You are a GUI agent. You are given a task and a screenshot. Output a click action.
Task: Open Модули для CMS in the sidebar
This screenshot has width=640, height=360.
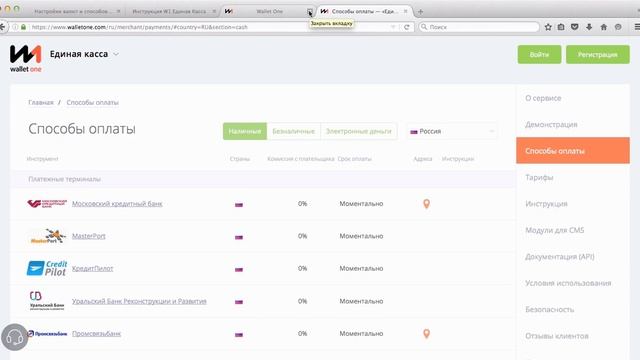click(x=555, y=230)
